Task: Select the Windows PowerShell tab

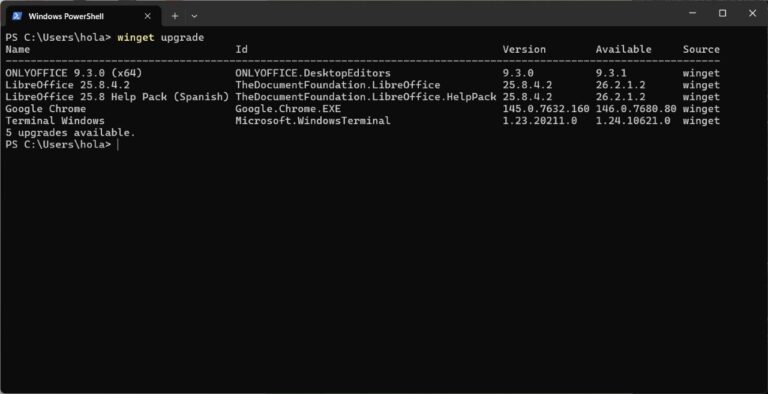Action: 83,16
